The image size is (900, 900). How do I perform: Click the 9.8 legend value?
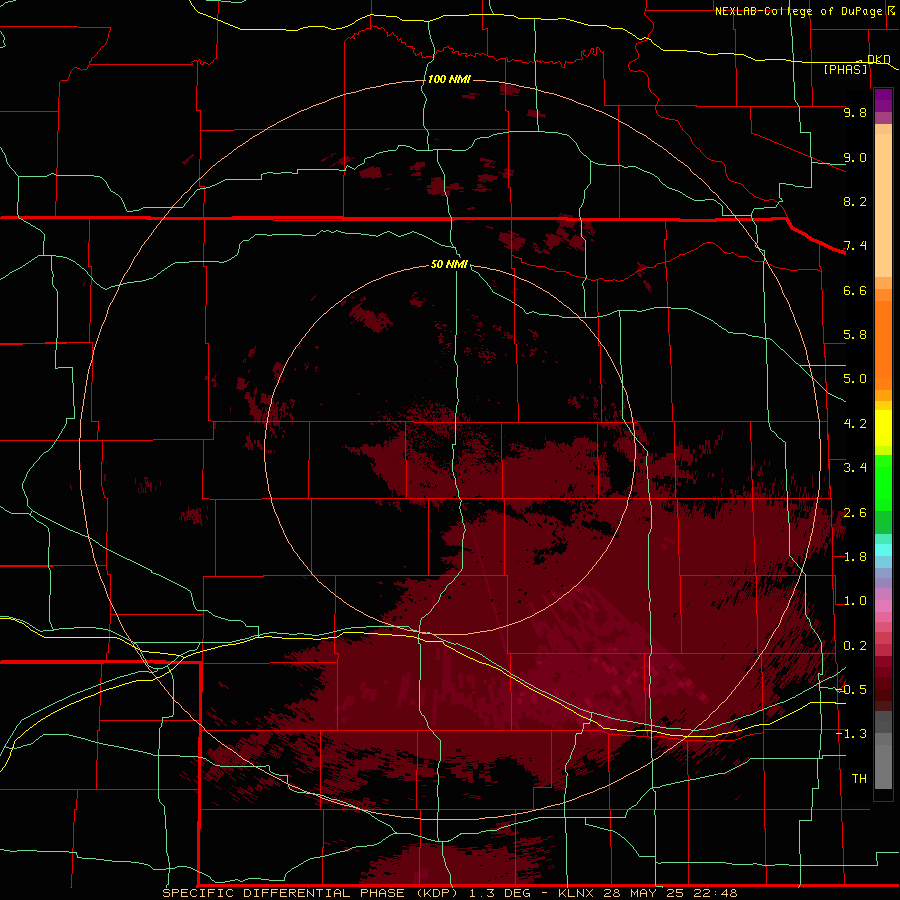855,112
